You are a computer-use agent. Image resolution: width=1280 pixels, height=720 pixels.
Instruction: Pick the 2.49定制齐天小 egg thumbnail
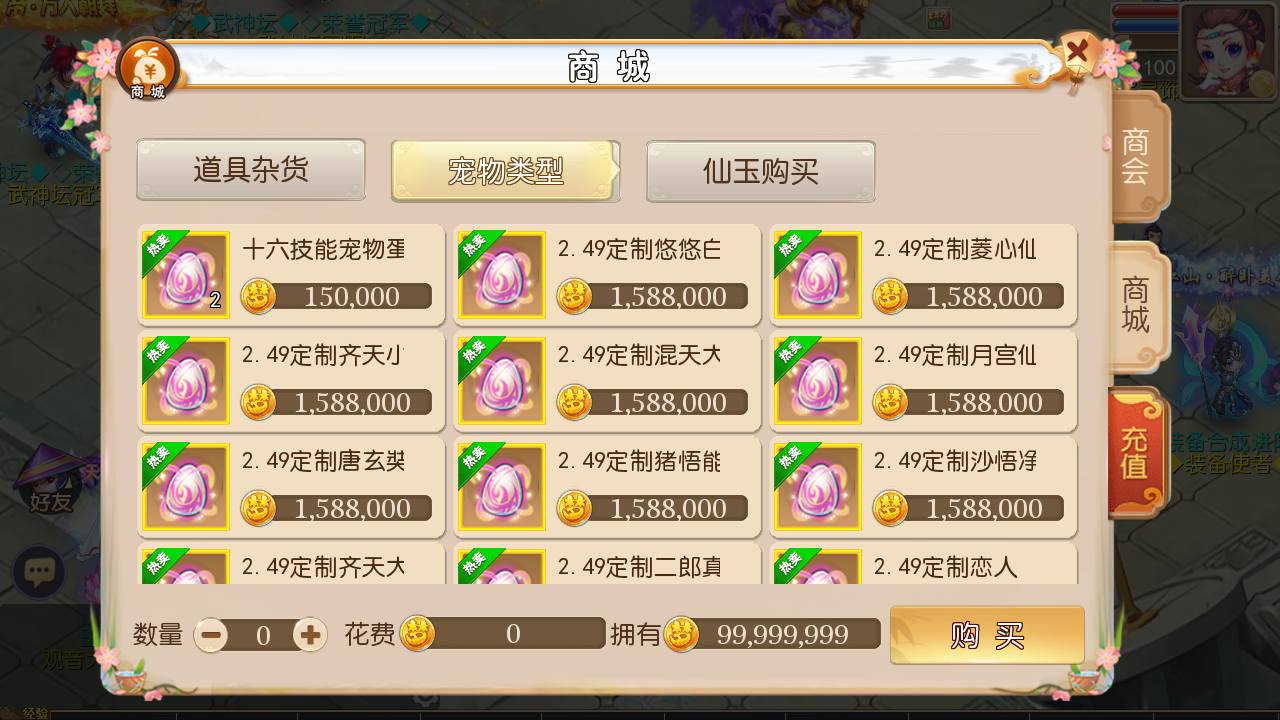(x=186, y=381)
